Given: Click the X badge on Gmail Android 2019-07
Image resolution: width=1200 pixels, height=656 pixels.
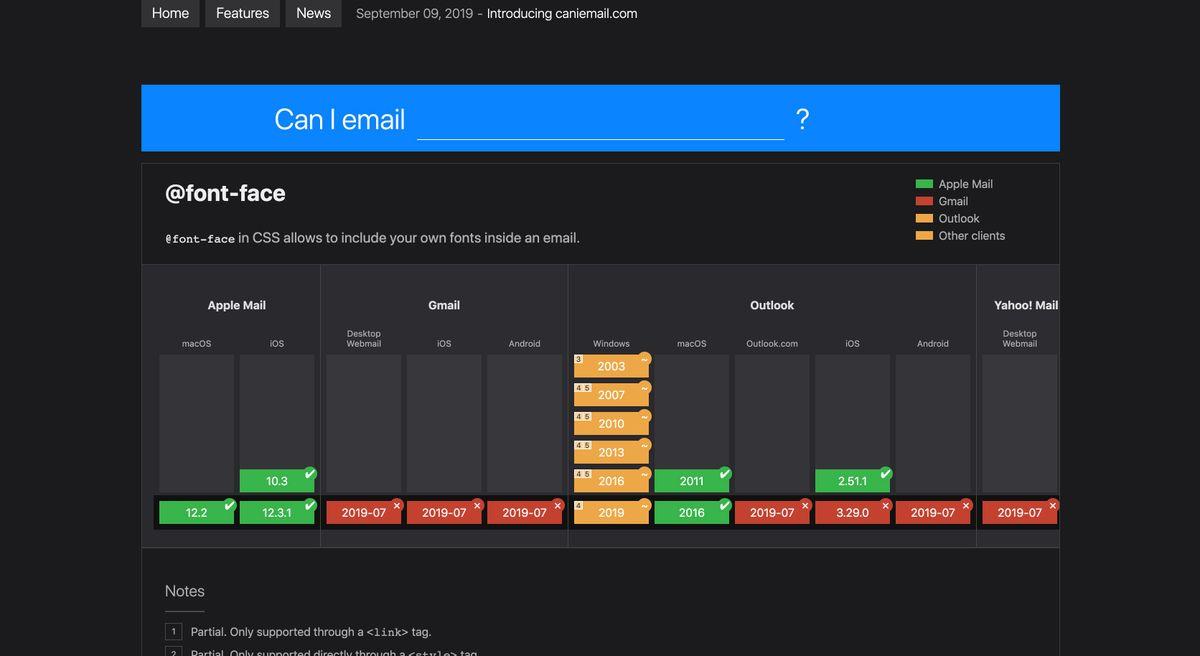Looking at the screenshot, I should (x=558, y=505).
